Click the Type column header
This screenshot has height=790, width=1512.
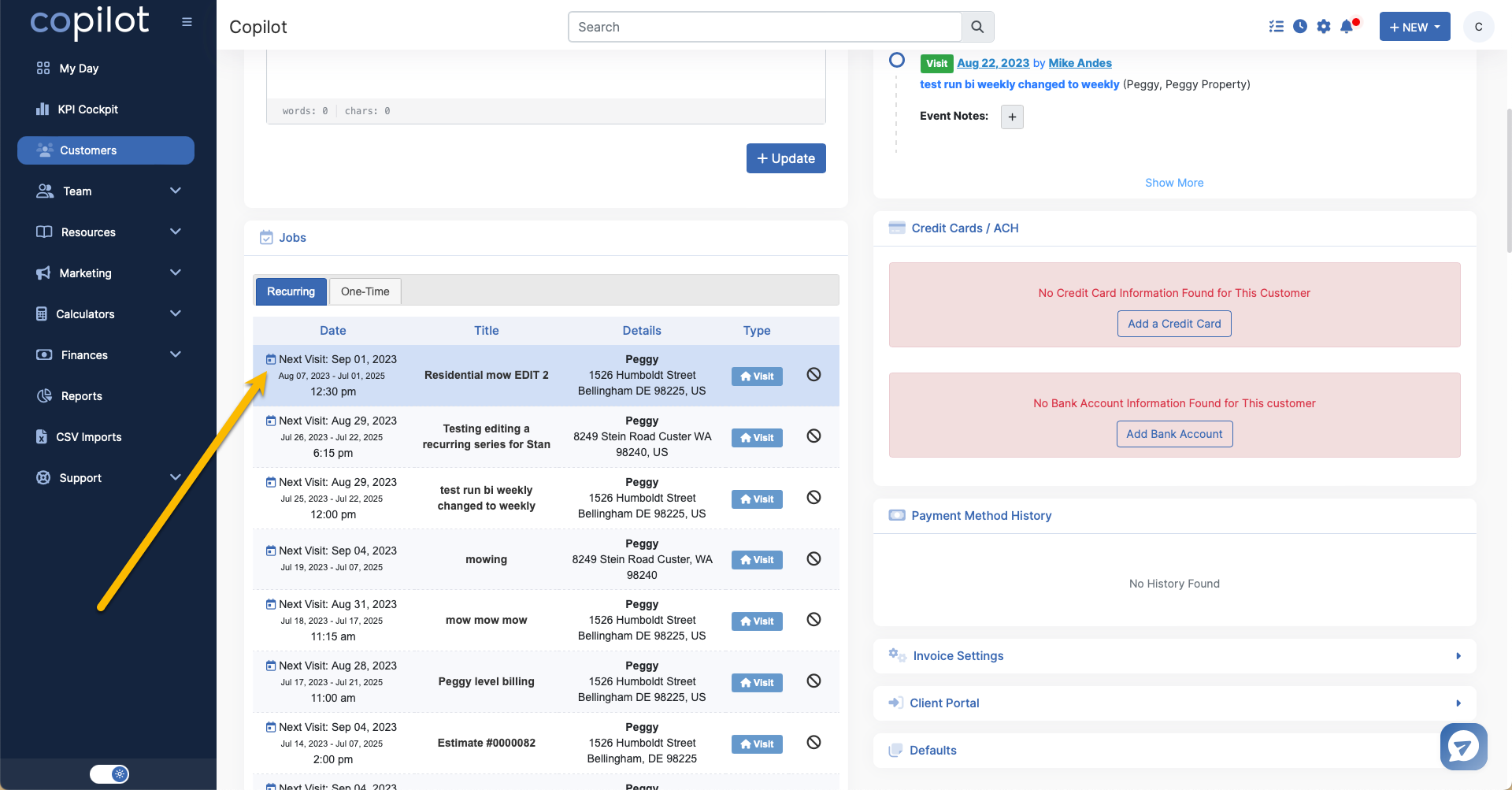[757, 331]
